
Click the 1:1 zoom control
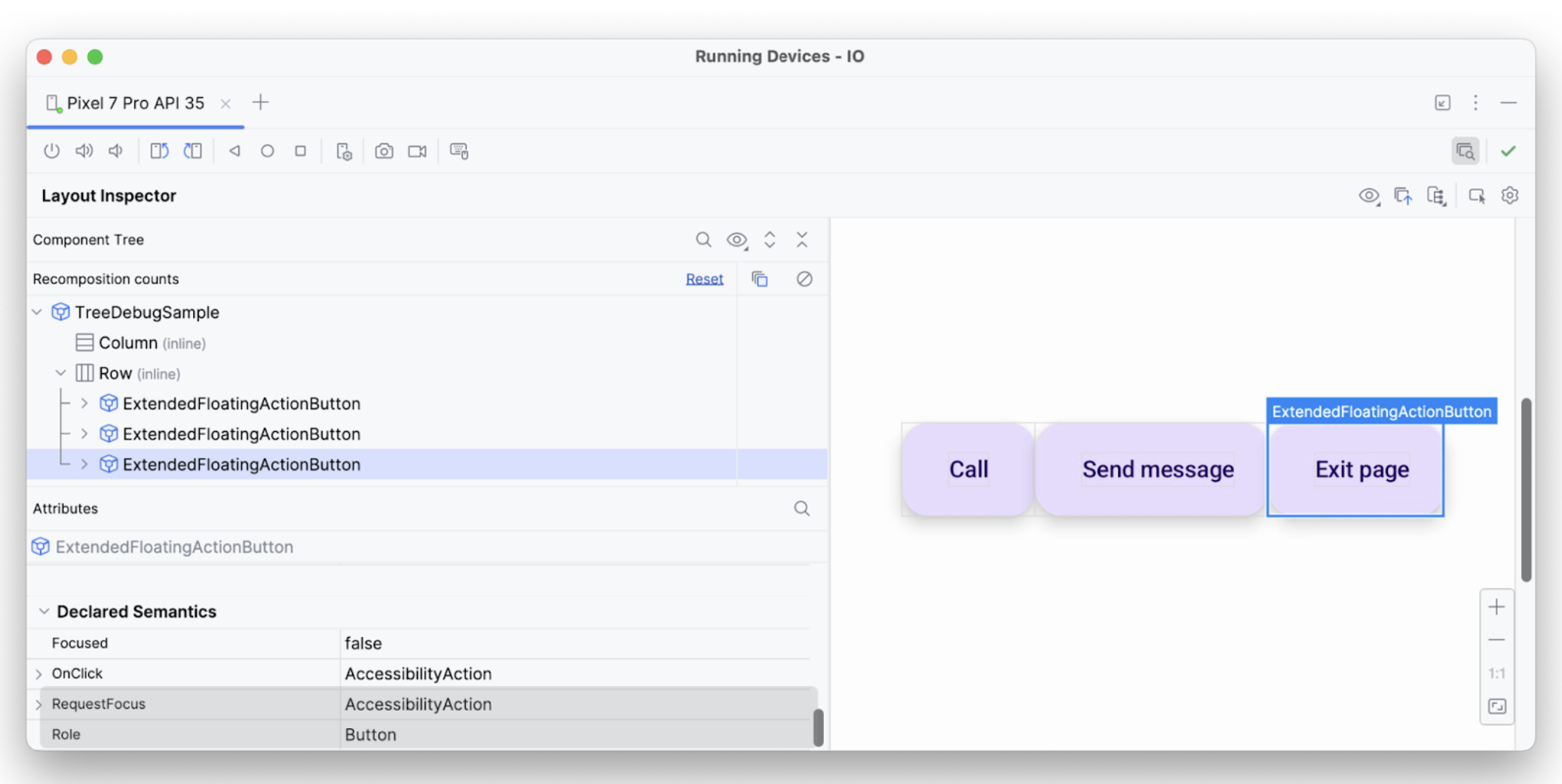pyautogui.click(x=1497, y=673)
